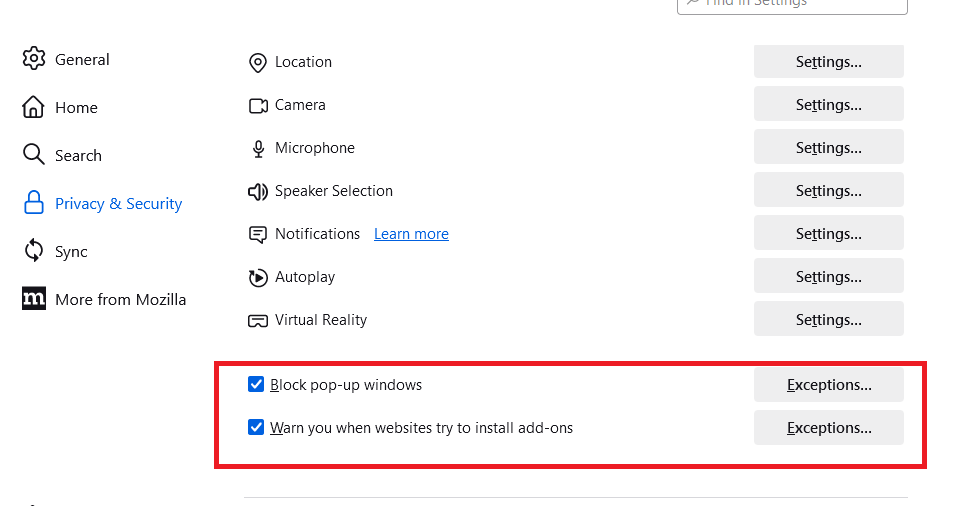961x506 pixels.
Task: Open Exceptions for pop-up windows
Action: click(x=829, y=385)
